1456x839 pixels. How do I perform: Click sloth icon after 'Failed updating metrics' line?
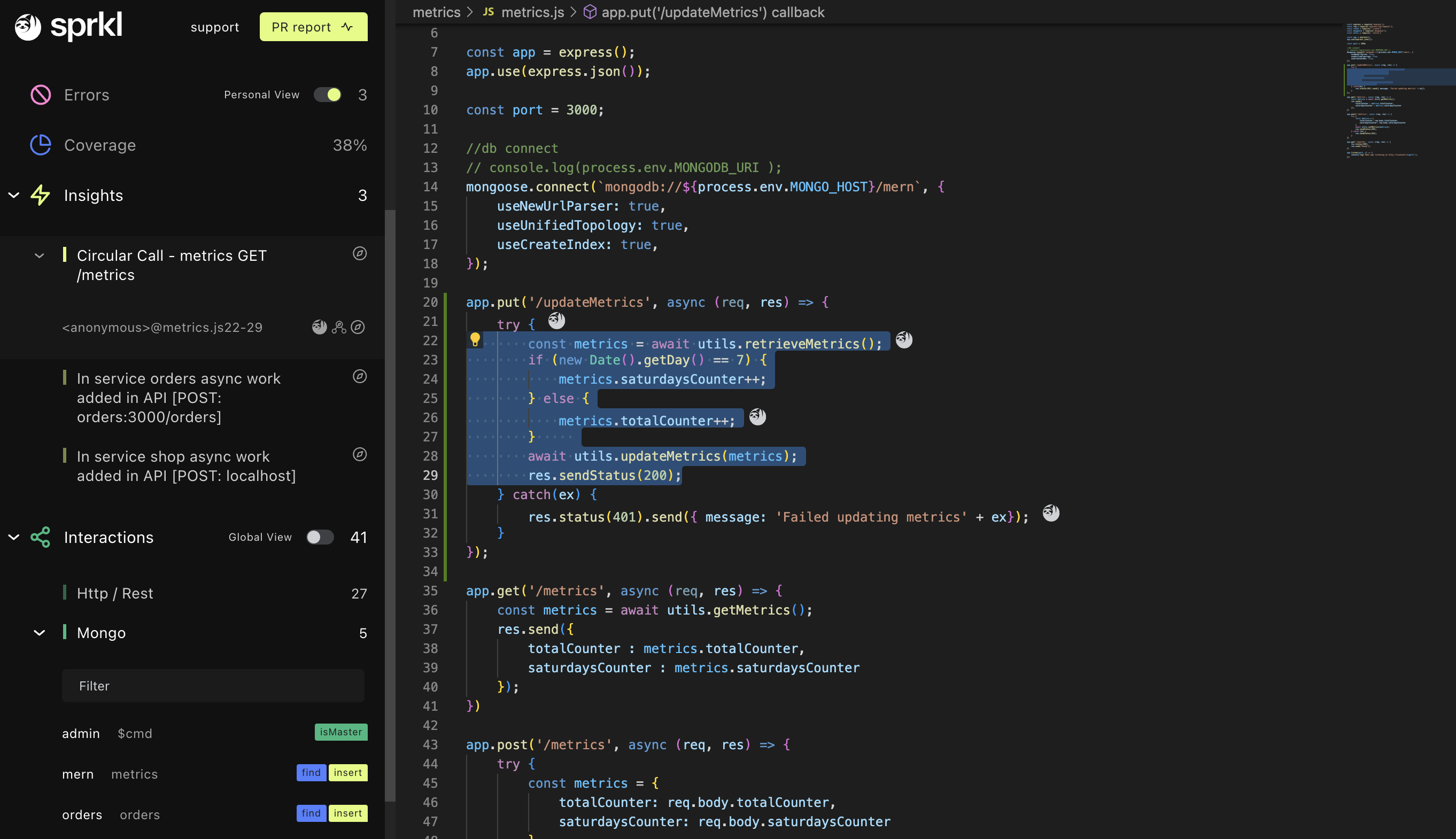point(1051,513)
